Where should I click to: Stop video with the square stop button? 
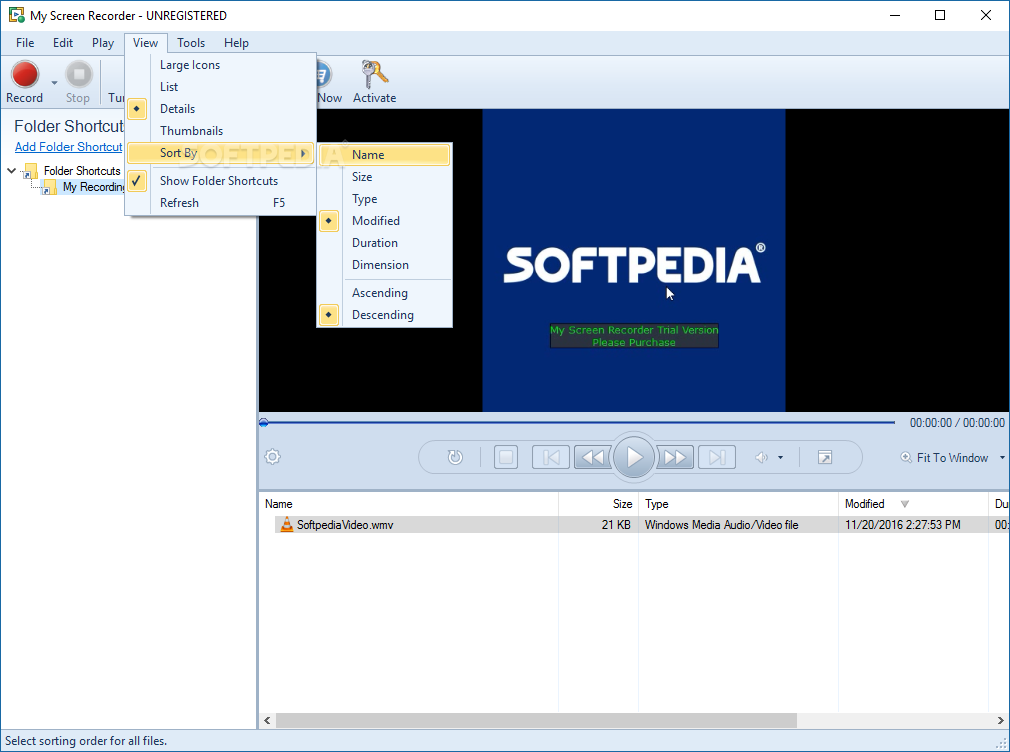click(506, 458)
